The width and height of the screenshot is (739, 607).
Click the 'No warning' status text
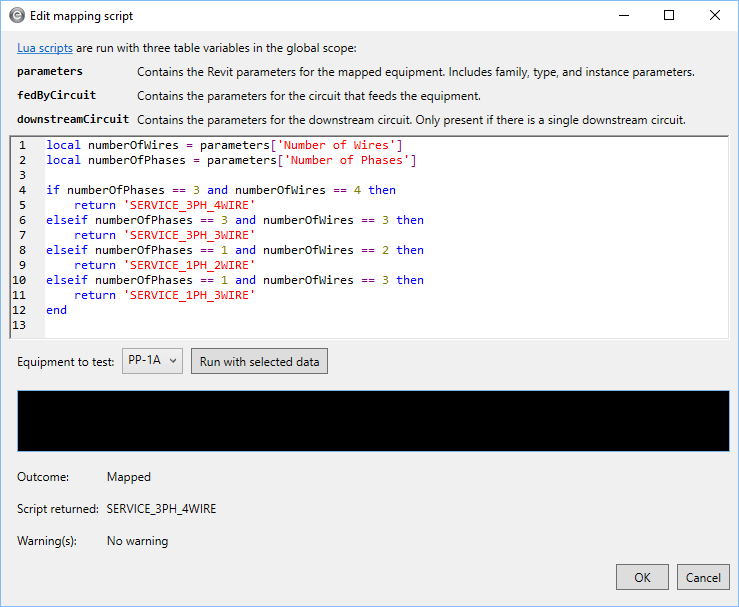pyautogui.click(x=137, y=541)
